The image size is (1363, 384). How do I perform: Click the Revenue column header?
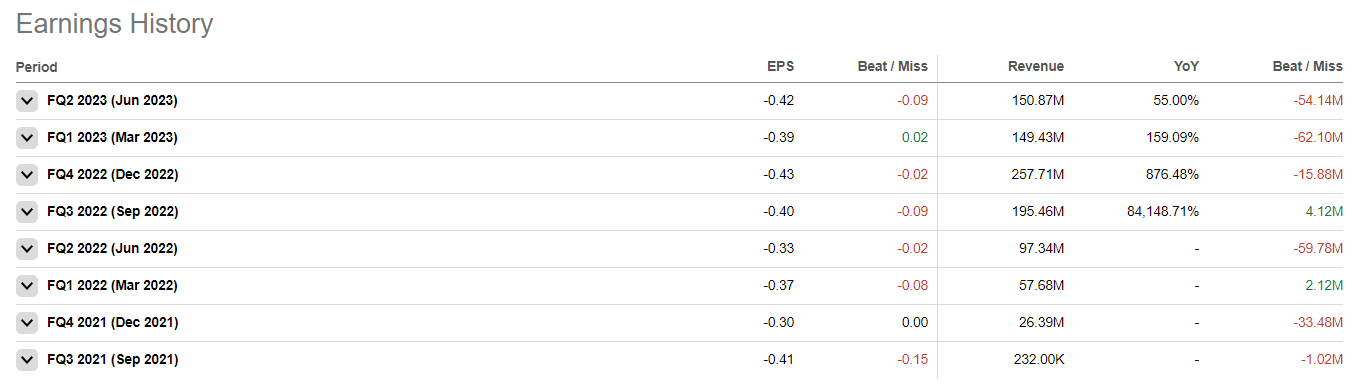point(1035,67)
